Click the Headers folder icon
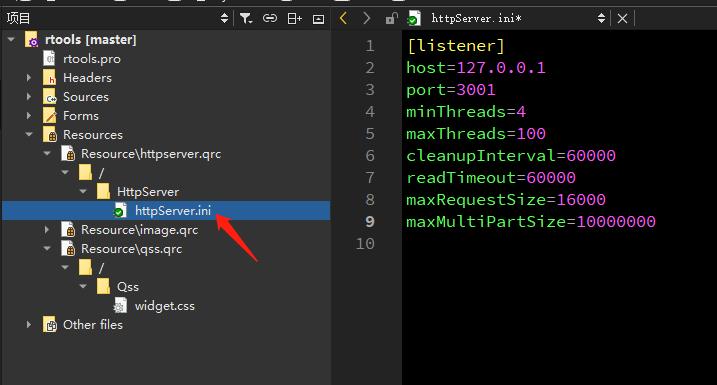Image resolution: width=717 pixels, height=385 pixels. click(49, 78)
